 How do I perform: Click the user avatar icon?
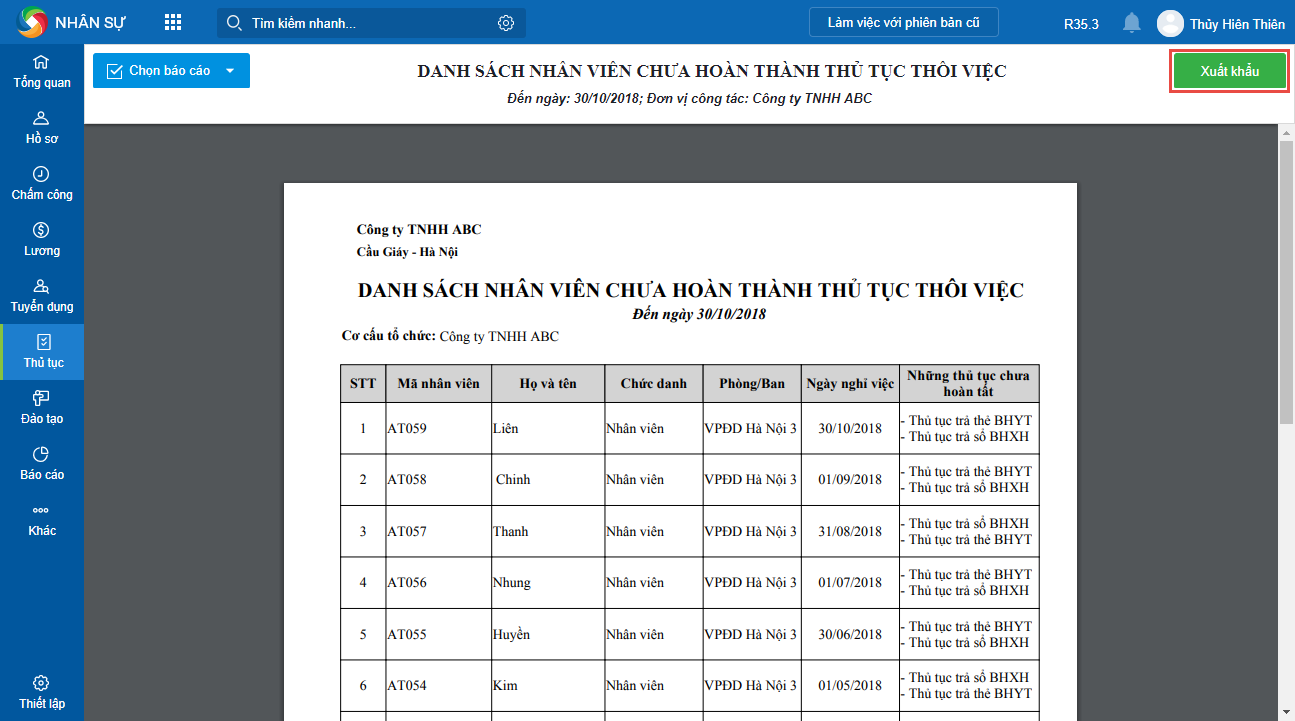1169,23
